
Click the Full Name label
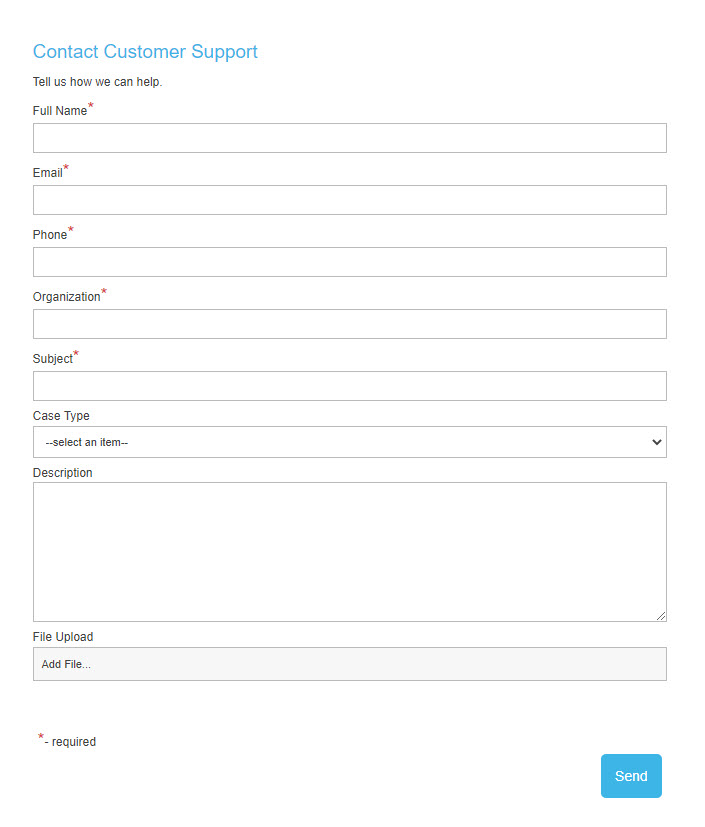[x=60, y=111]
